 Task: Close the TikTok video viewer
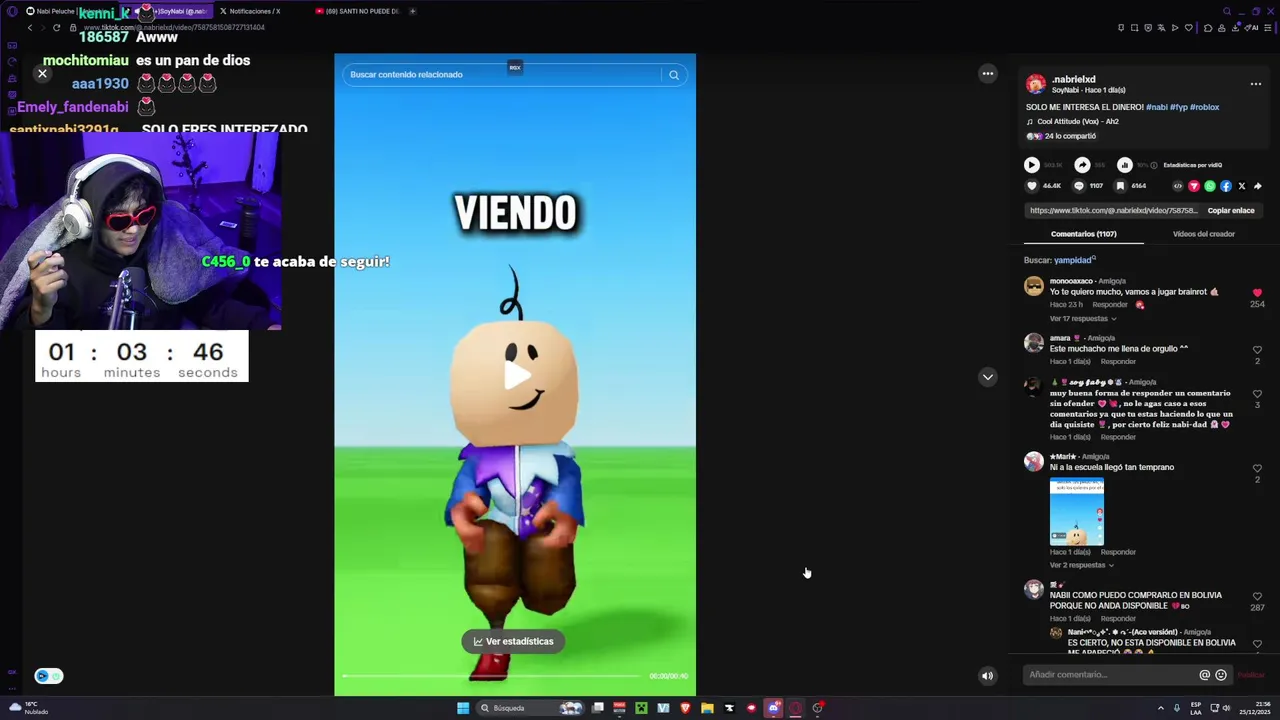[42, 74]
